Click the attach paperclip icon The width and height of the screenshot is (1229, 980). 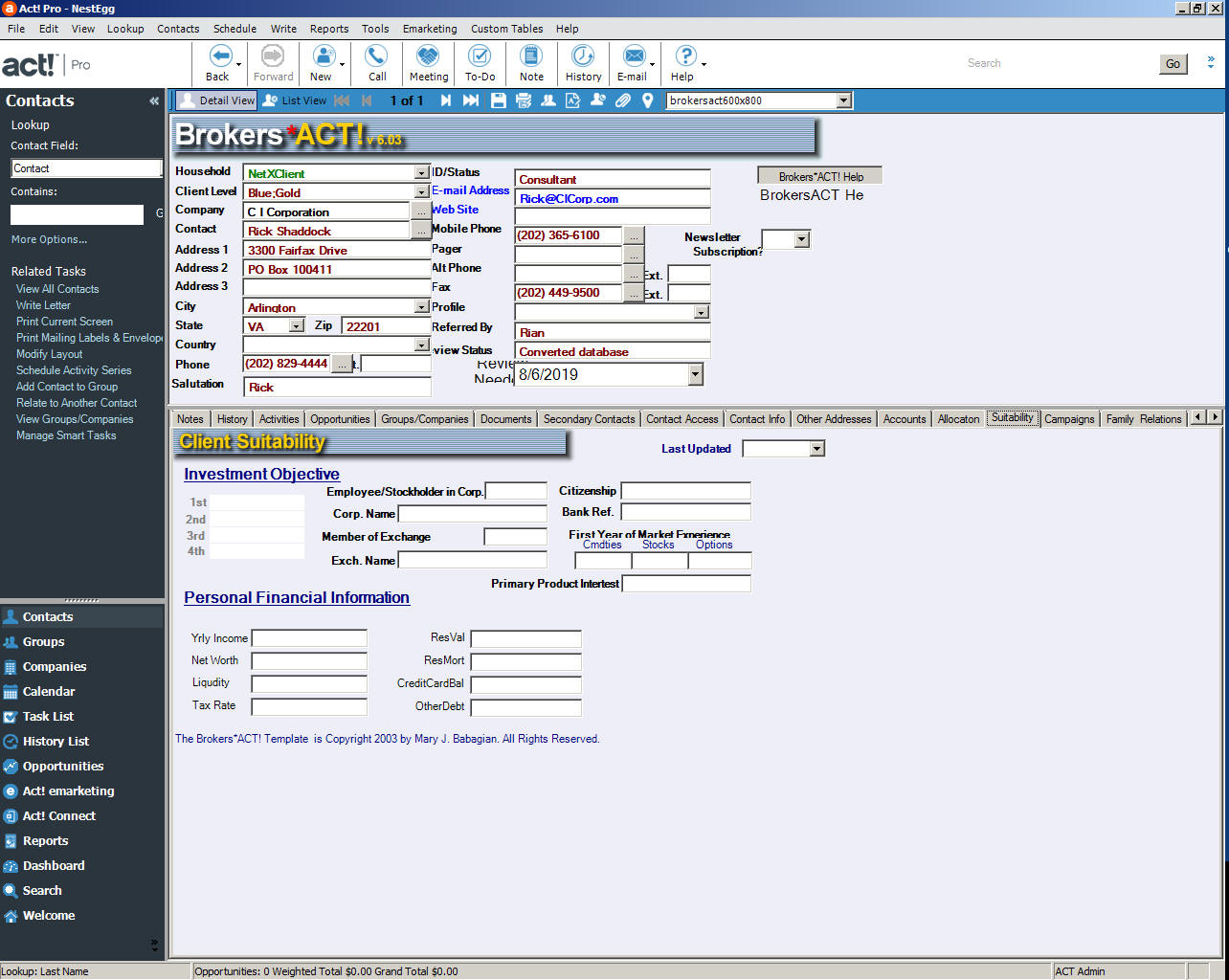(623, 100)
